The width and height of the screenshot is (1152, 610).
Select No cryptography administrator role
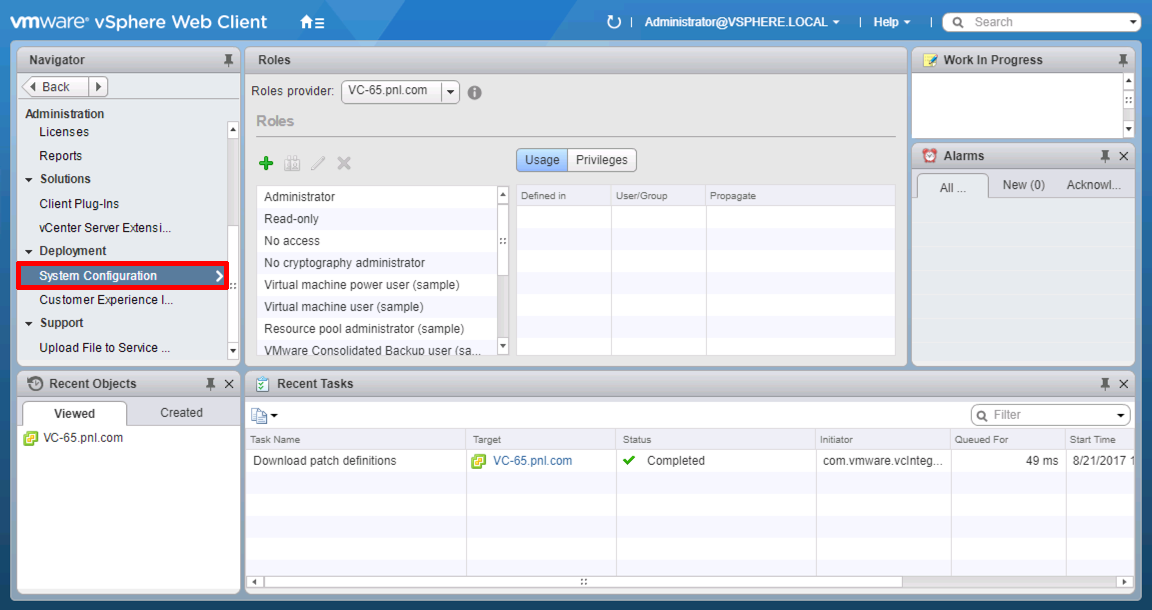378,263
